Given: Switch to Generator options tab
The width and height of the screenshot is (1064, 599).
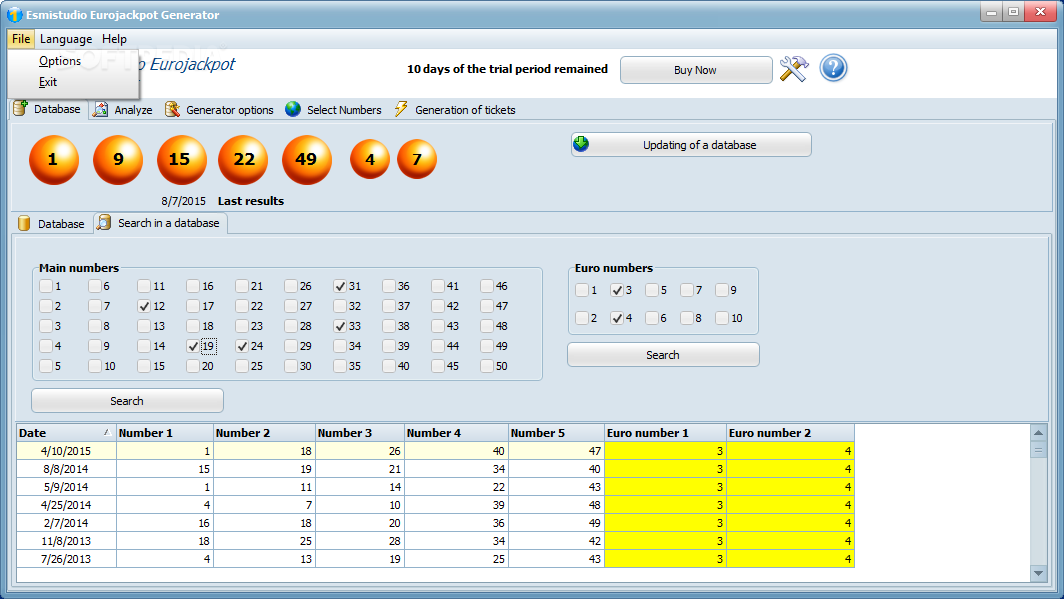Looking at the screenshot, I should 219,110.
